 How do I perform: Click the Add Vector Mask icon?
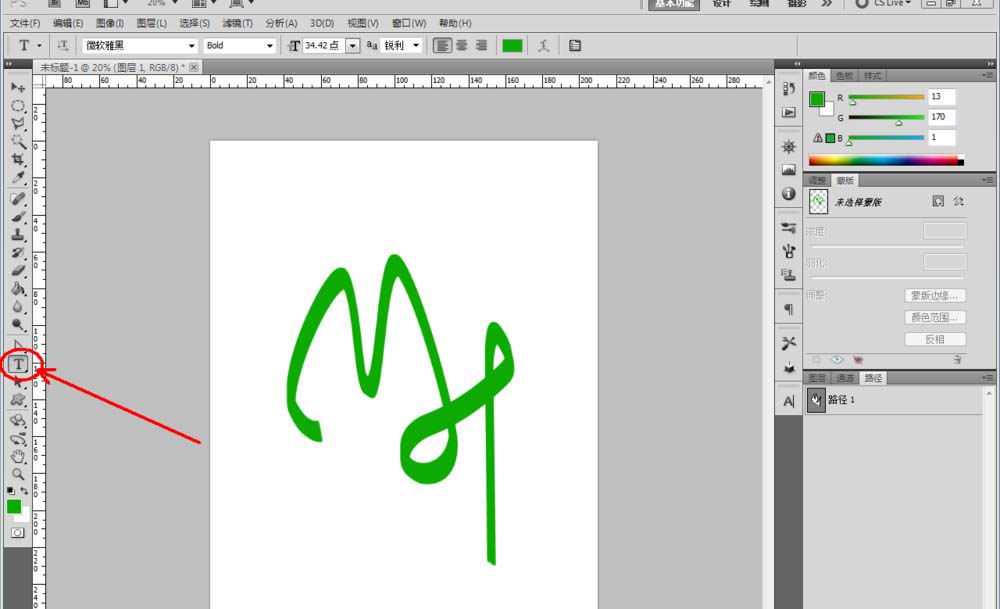tap(958, 202)
